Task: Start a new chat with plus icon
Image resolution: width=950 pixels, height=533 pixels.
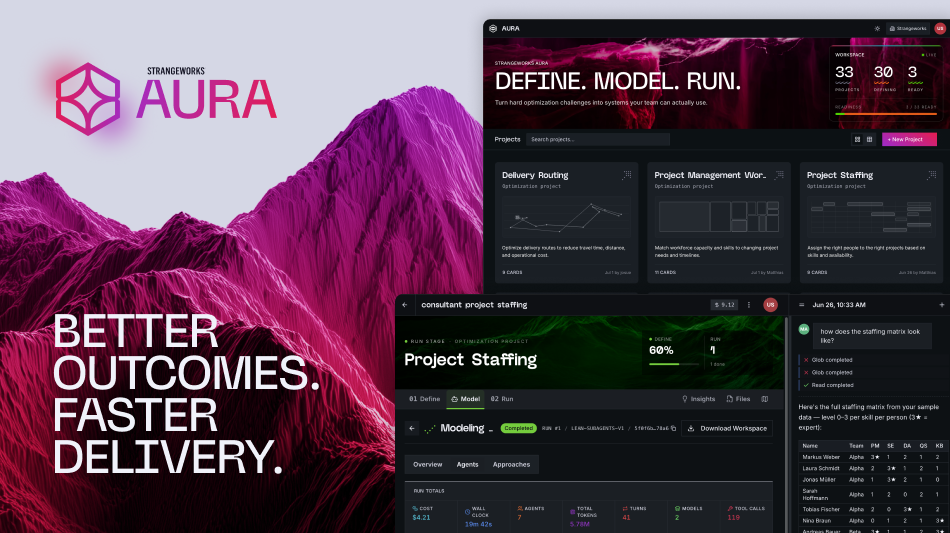Action: pos(942,305)
